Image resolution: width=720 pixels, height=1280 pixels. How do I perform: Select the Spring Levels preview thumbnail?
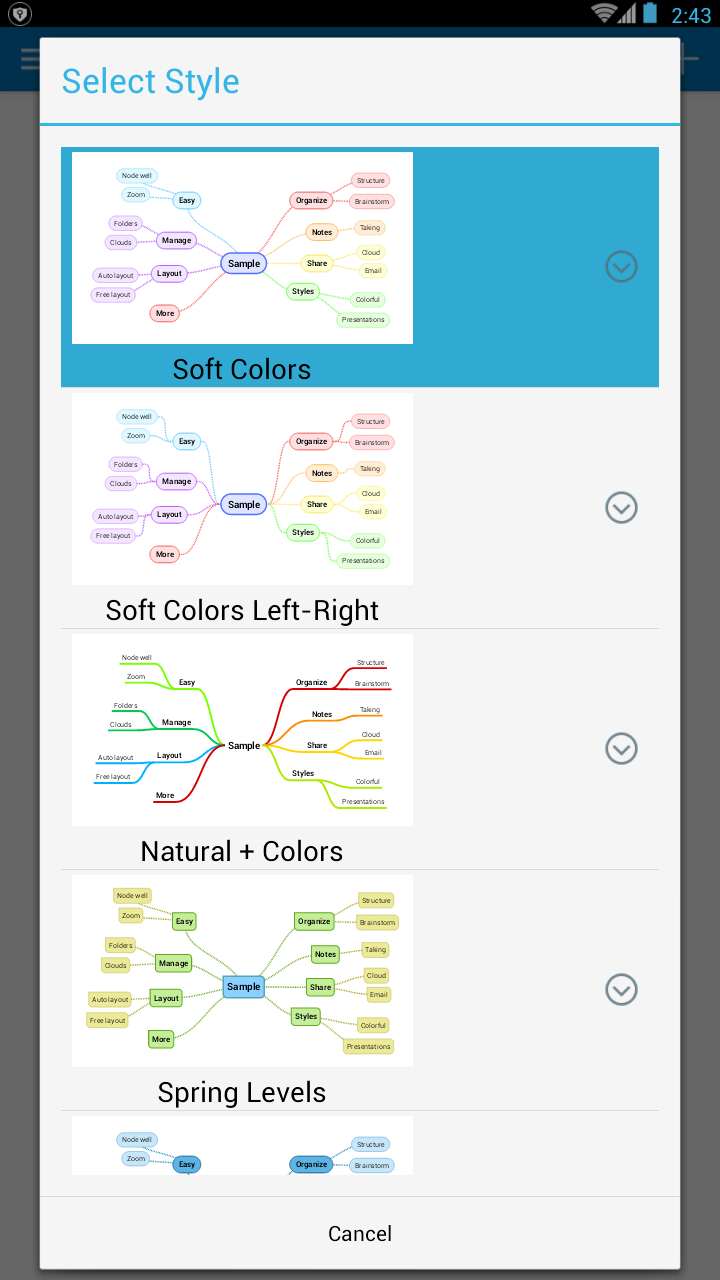click(x=242, y=971)
